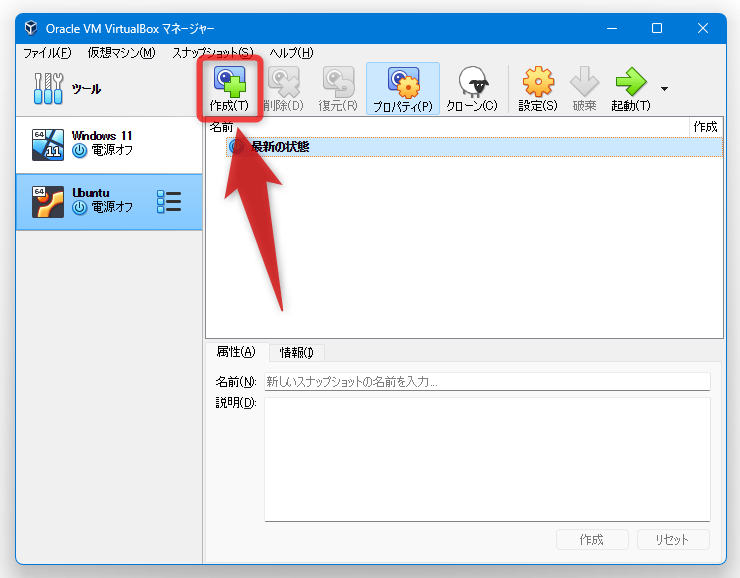The height and width of the screenshot is (578, 740).
Task: Maximize the VirtualBox マネージャー window
Action: pyautogui.click(x=657, y=28)
